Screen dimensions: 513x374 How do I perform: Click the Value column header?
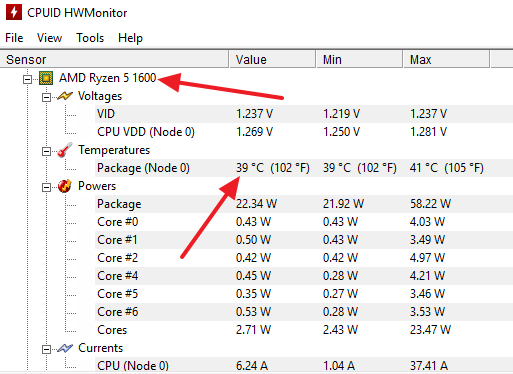272,60
